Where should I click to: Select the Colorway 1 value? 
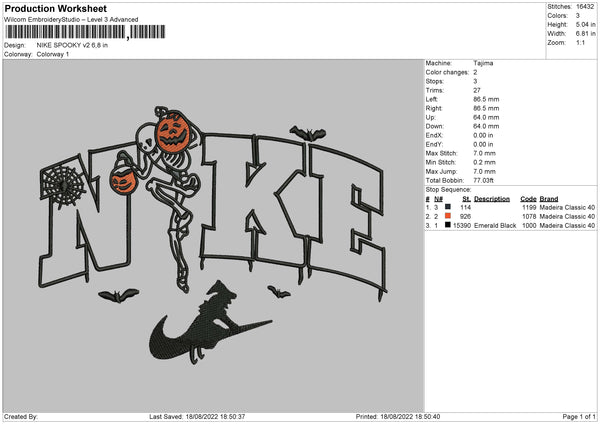53,54
